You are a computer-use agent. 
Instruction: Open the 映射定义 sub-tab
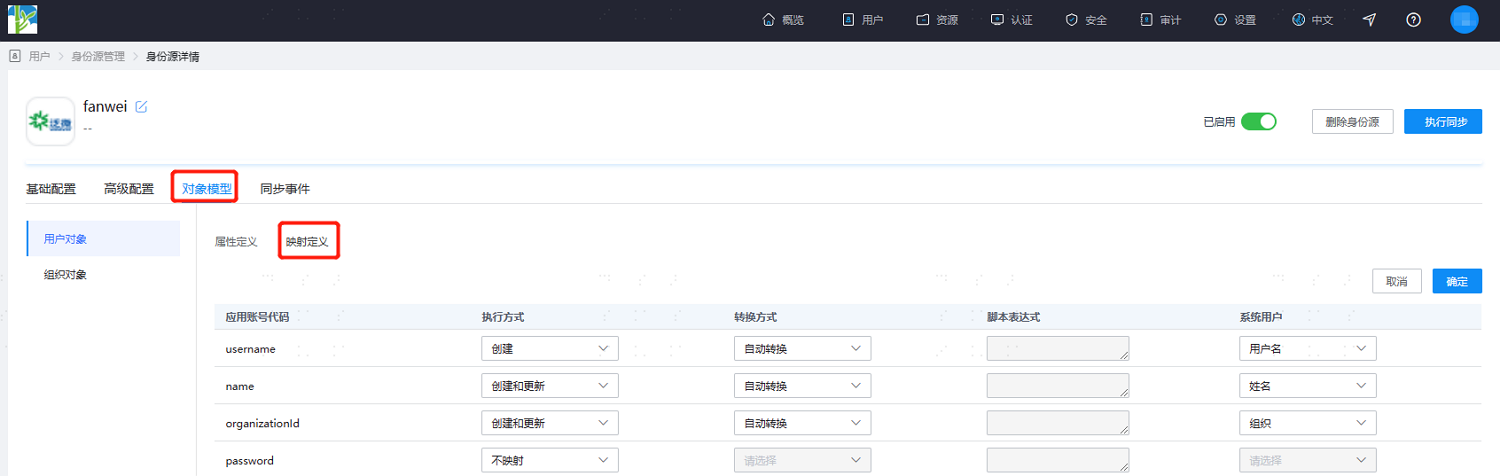coord(307,242)
